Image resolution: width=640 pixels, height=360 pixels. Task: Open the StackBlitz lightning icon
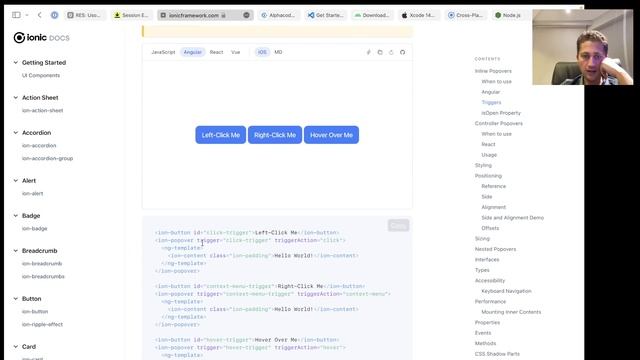tap(369, 52)
